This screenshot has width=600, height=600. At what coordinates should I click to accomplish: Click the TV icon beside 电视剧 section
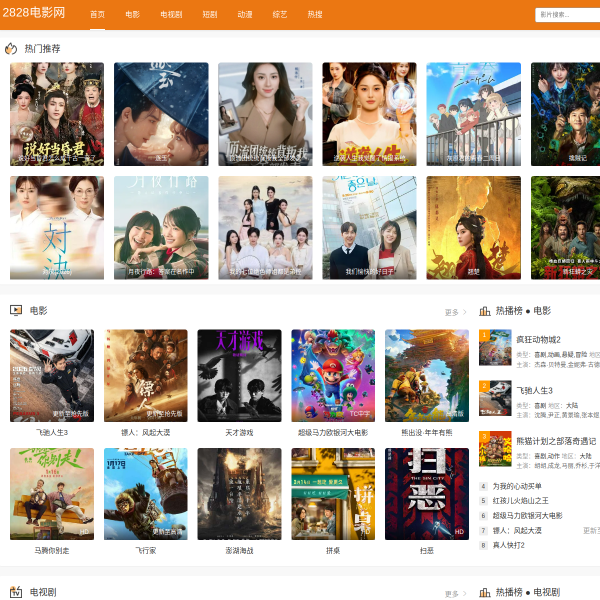coord(16,592)
